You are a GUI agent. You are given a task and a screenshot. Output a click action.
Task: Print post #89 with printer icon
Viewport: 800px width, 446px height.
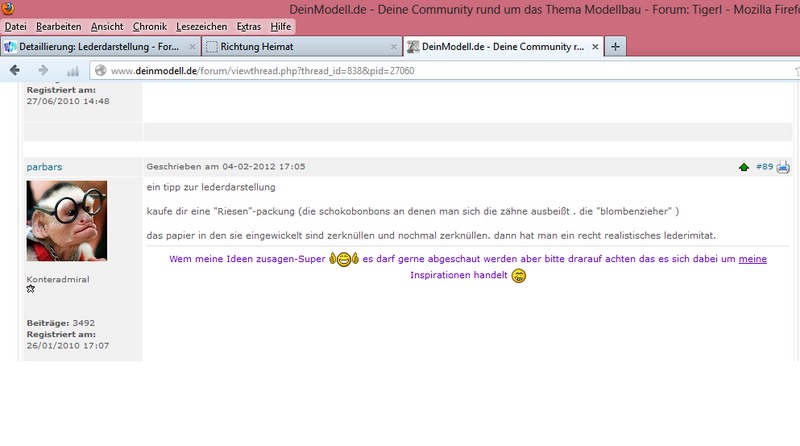click(783, 167)
